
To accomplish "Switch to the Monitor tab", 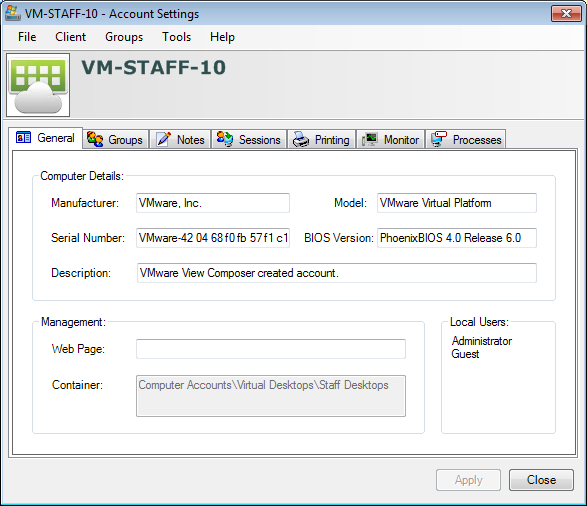I will [390, 139].
